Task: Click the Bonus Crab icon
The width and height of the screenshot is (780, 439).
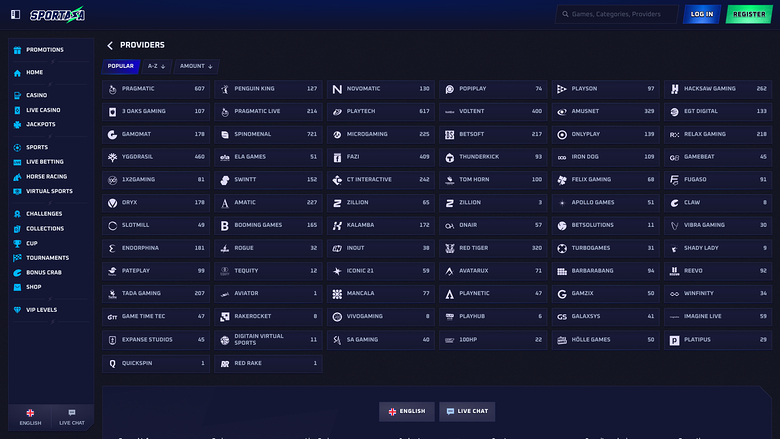Action: click(17, 272)
